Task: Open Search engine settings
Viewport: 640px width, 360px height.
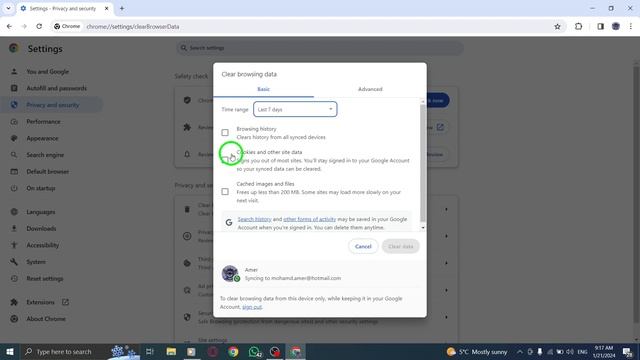Action: click(45, 155)
